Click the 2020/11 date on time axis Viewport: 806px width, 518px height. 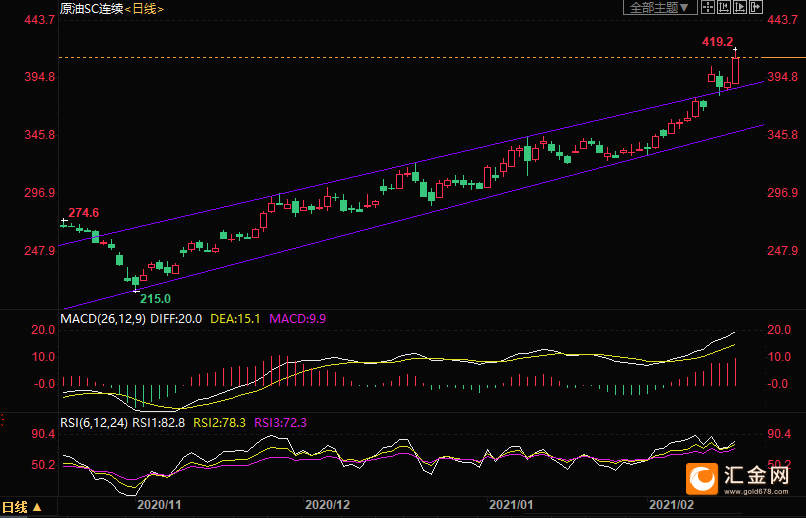tap(157, 505)
